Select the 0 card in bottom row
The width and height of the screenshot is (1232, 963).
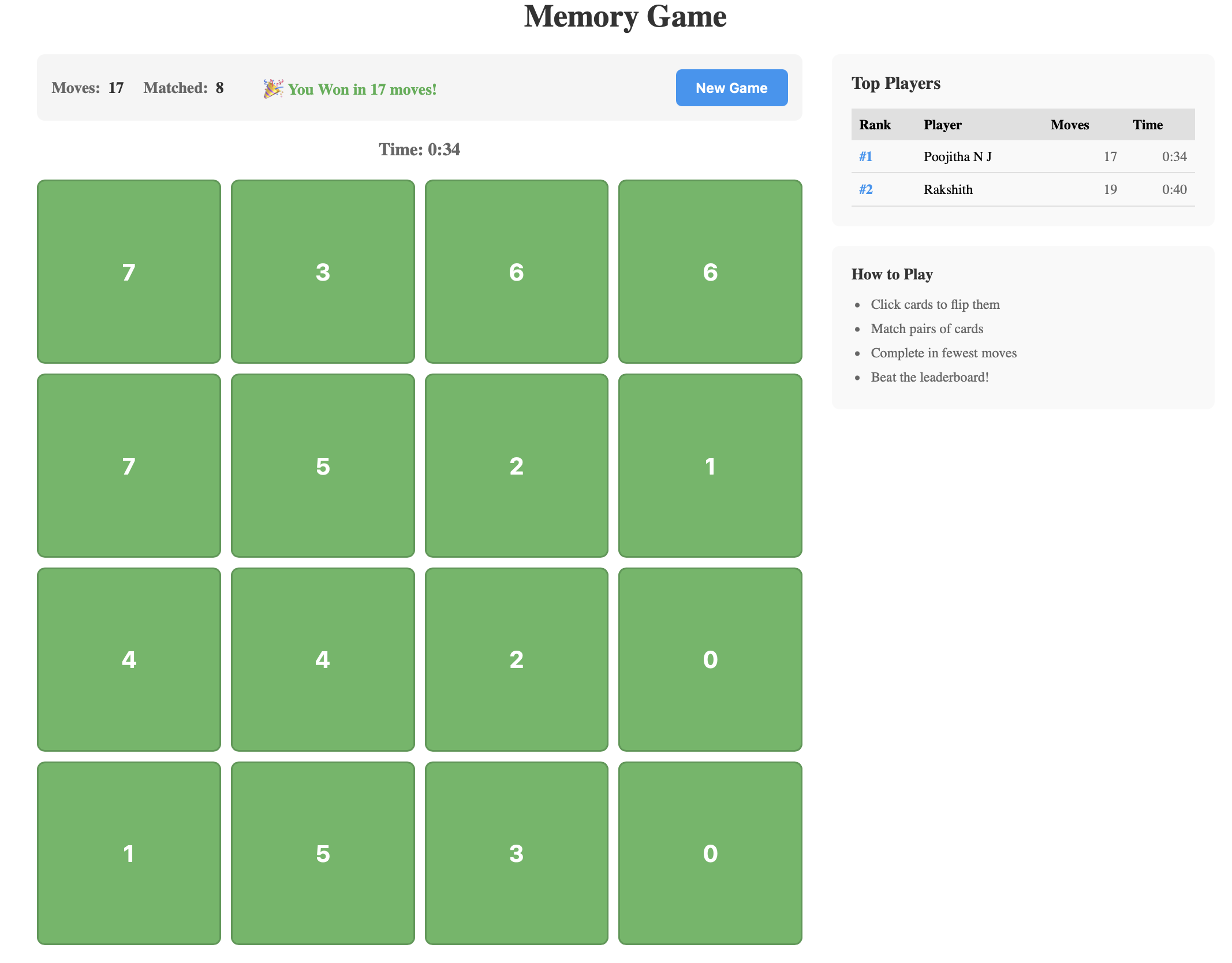710,854
